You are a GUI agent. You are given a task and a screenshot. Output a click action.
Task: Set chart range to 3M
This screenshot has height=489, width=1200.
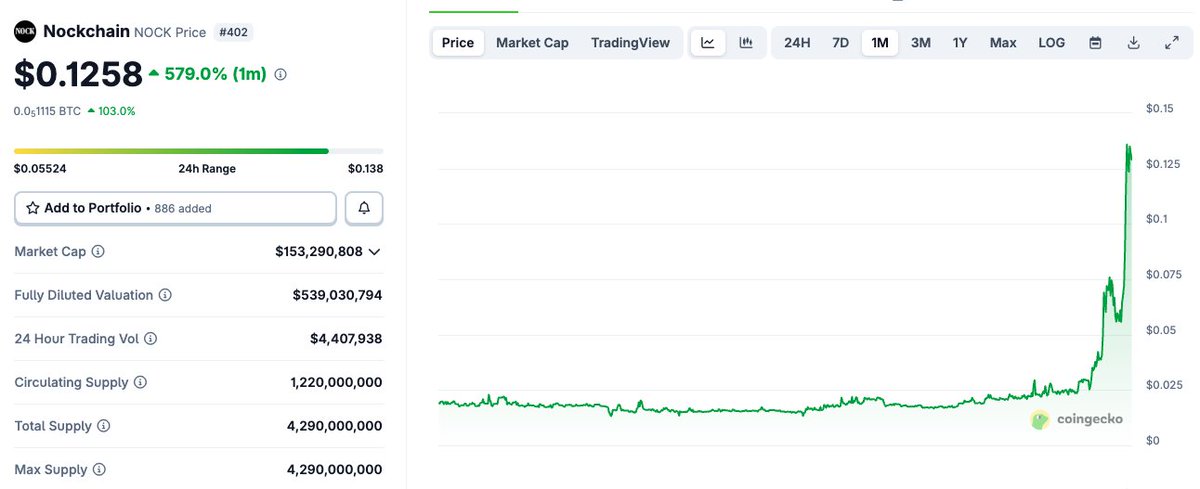pyautogui.click(x=921, y=43)
